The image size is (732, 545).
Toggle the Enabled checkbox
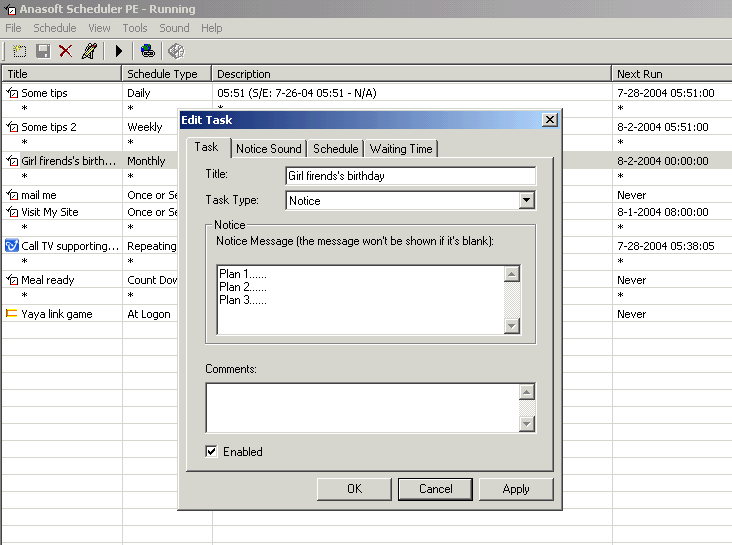(x=211, y=452)
